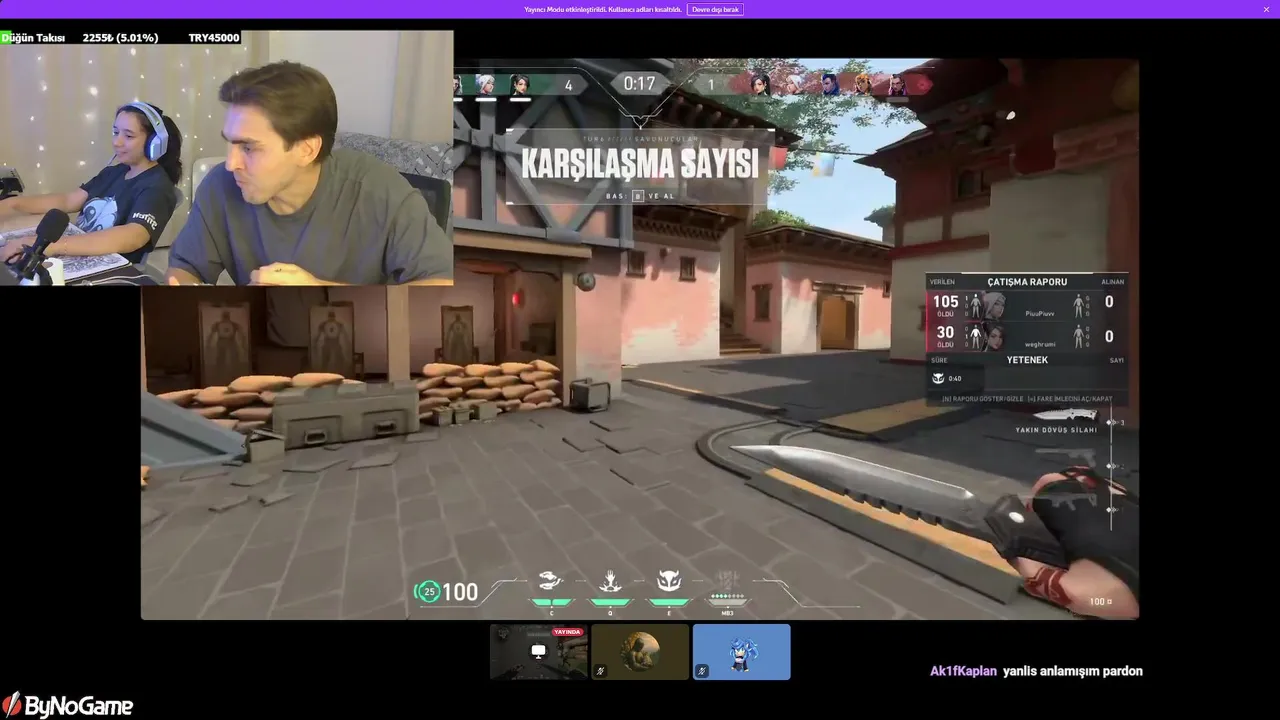The width and height of the screenshot is (1280, 720).
Task: Click the blue-suited enemy agent portrait
Action: (x=830, y=85)
